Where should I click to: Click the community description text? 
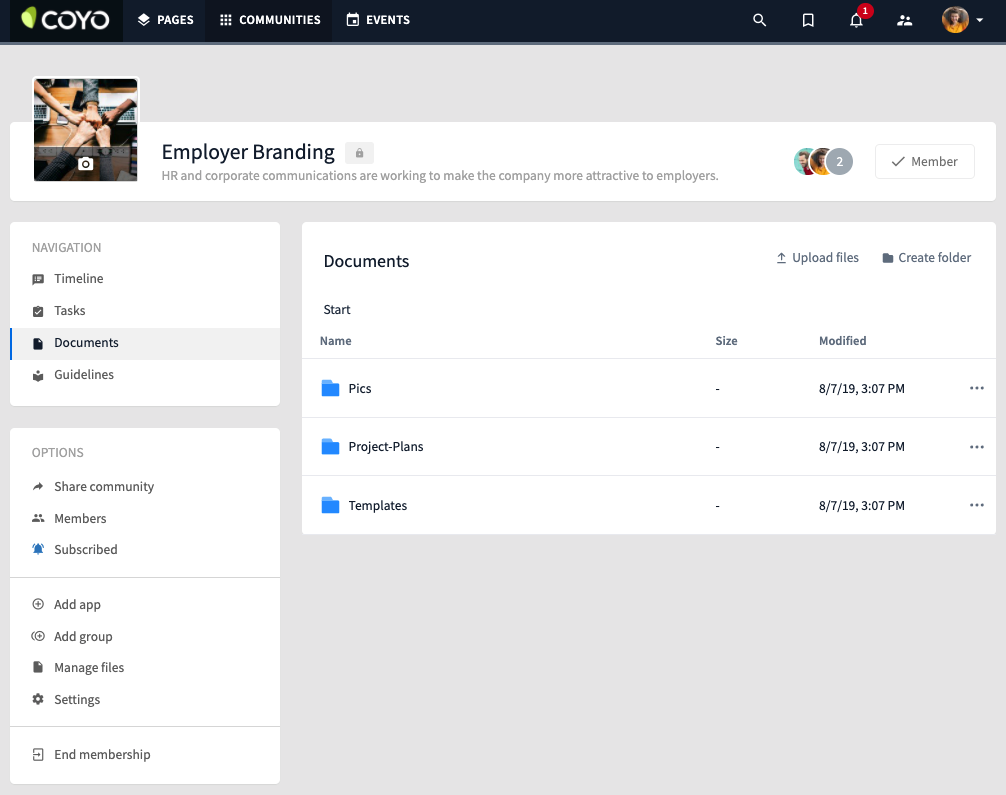point(439,176)
